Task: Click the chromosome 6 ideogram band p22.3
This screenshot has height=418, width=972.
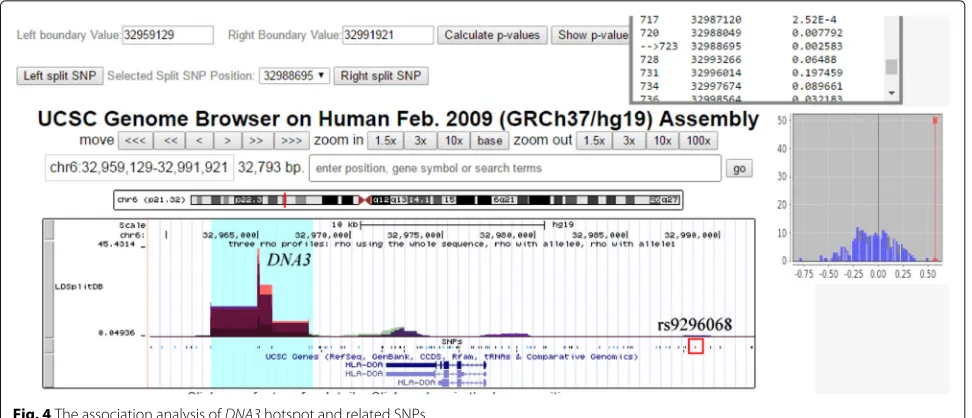Action: click(x=249, y=200)
